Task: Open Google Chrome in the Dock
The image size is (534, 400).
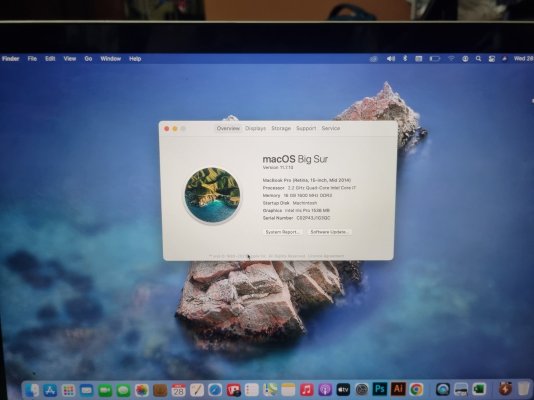Action: point(417,389)
